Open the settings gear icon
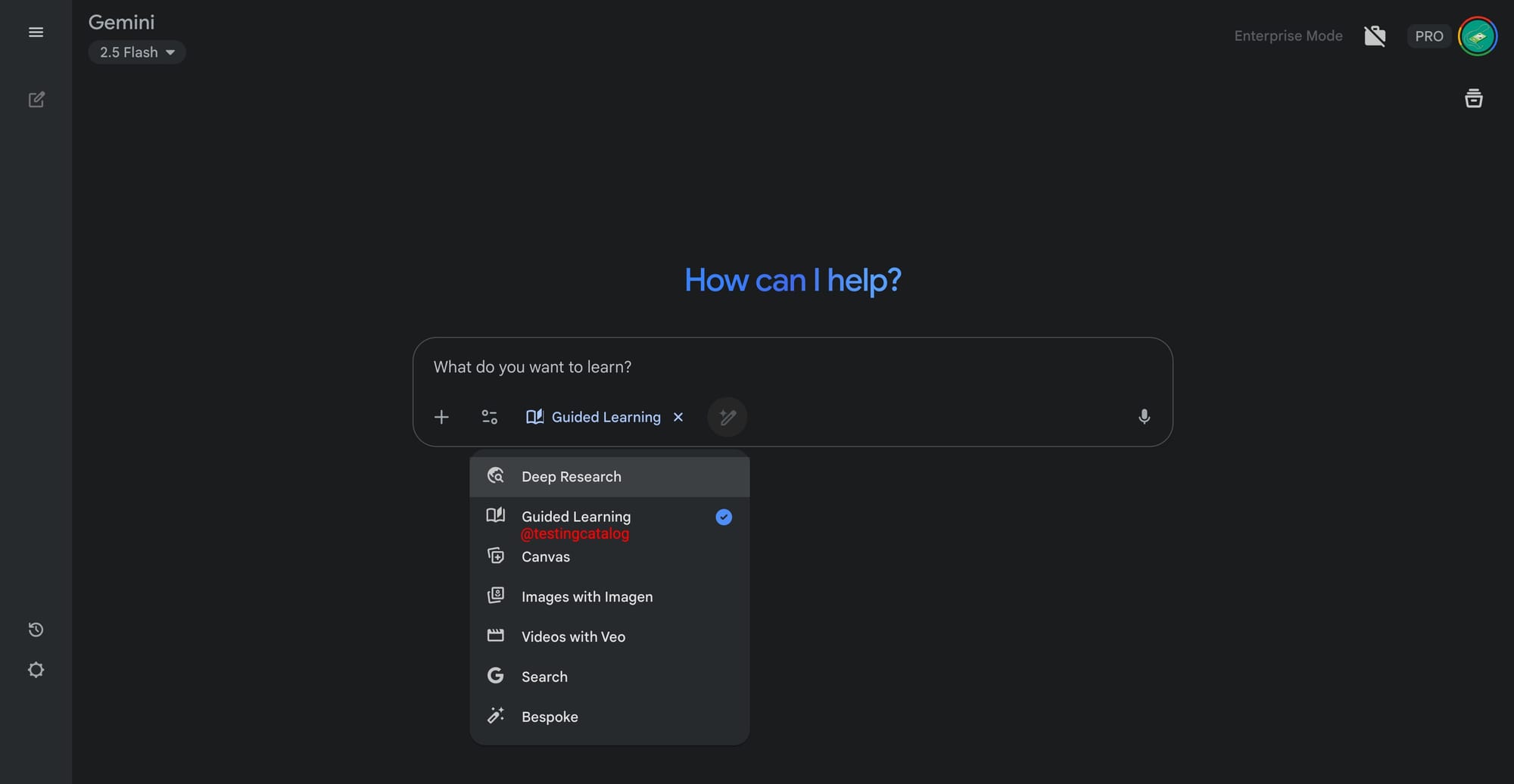This screenshot has width=1514, height=784. (x=36, y=670)
